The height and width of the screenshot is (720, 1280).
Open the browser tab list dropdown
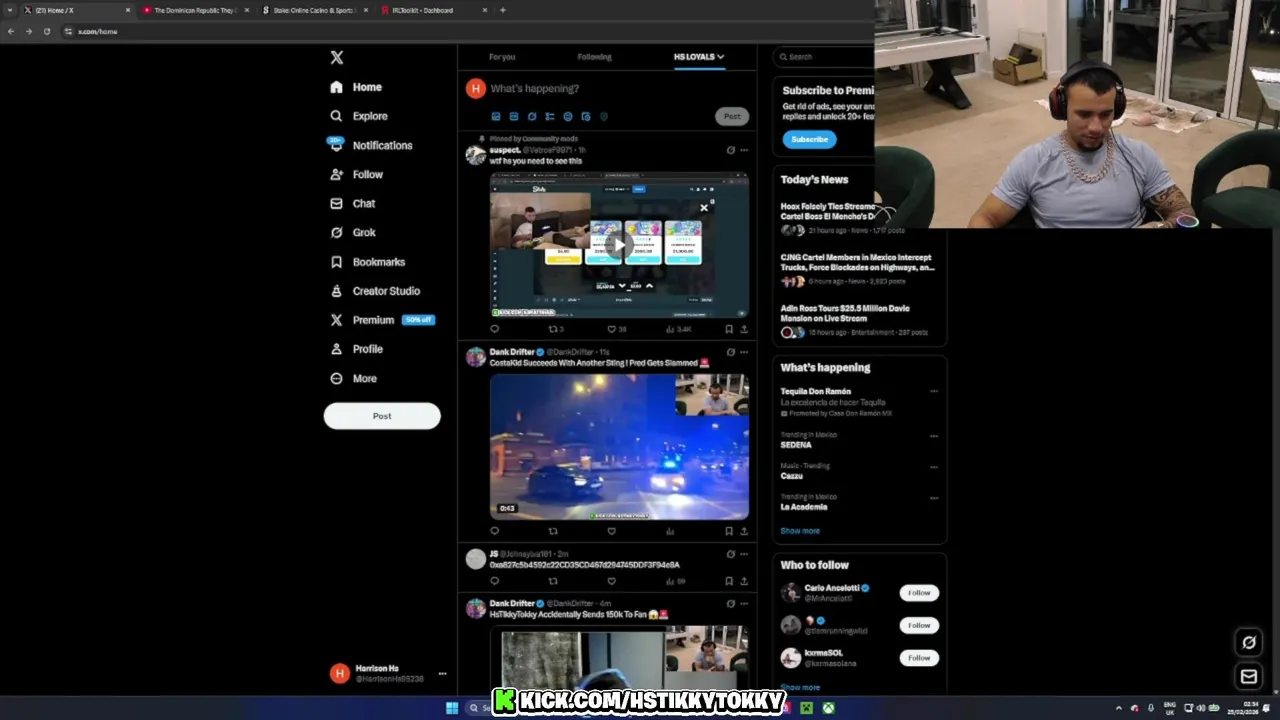(10, 10)
